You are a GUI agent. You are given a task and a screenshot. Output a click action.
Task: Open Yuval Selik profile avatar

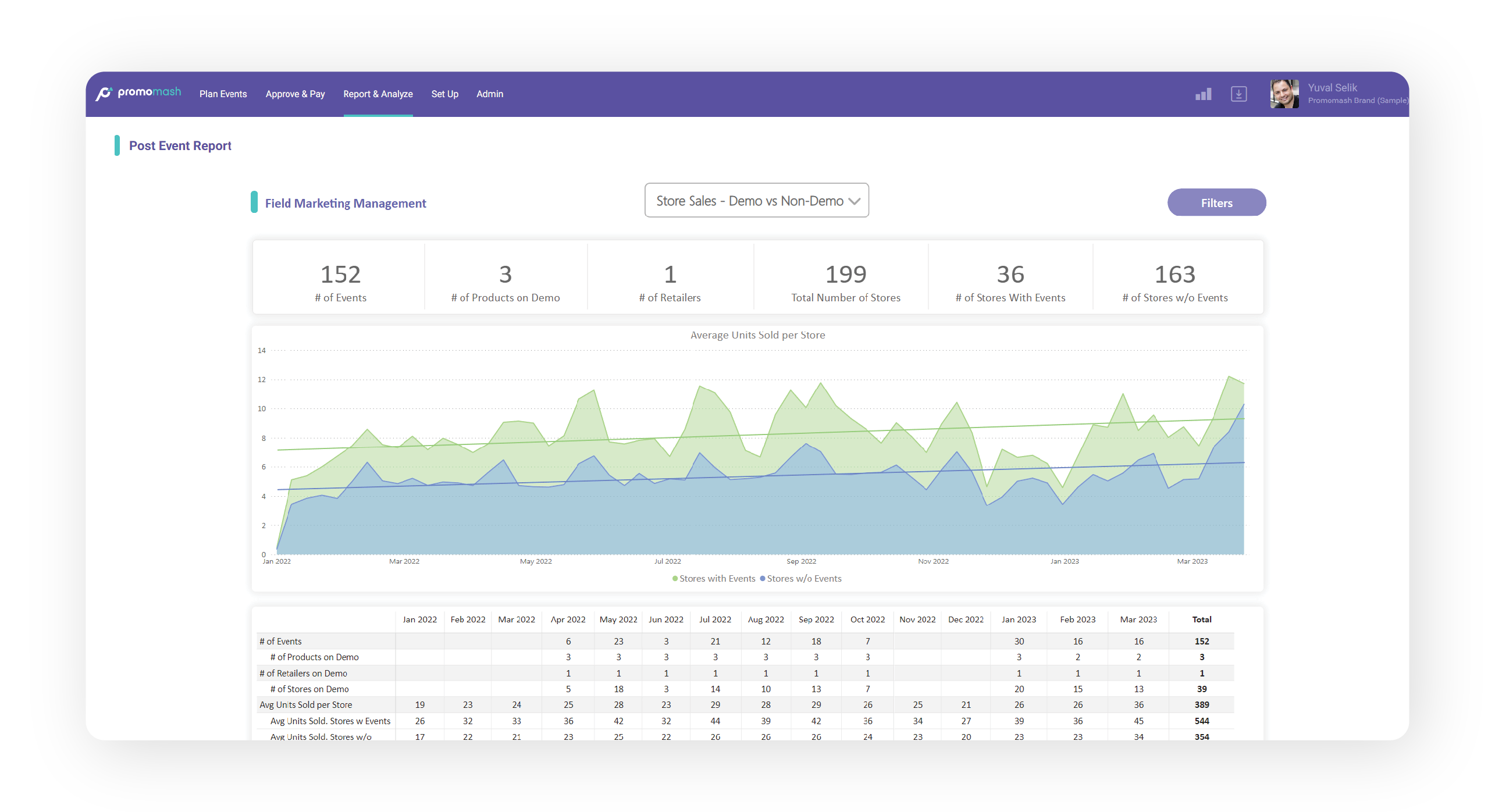tap(1284, 94)
